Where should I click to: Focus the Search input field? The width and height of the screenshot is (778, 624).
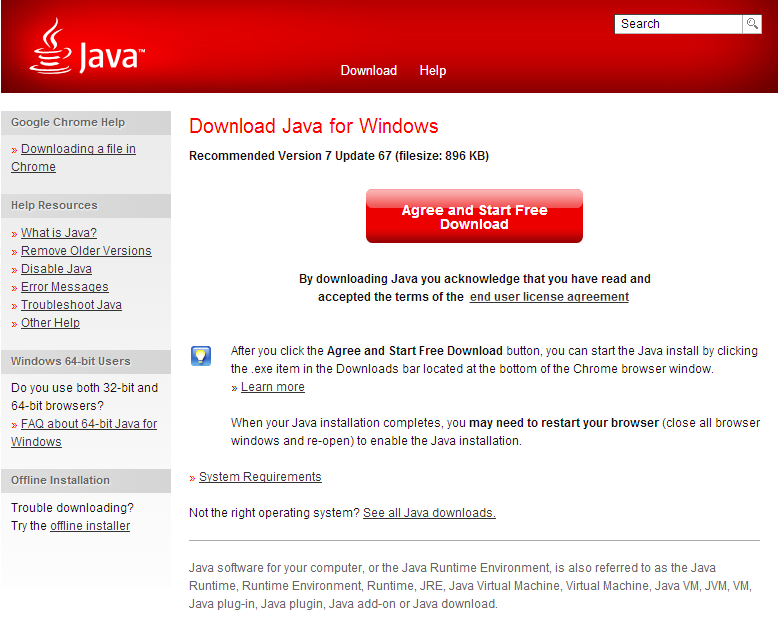coord(678,24)
